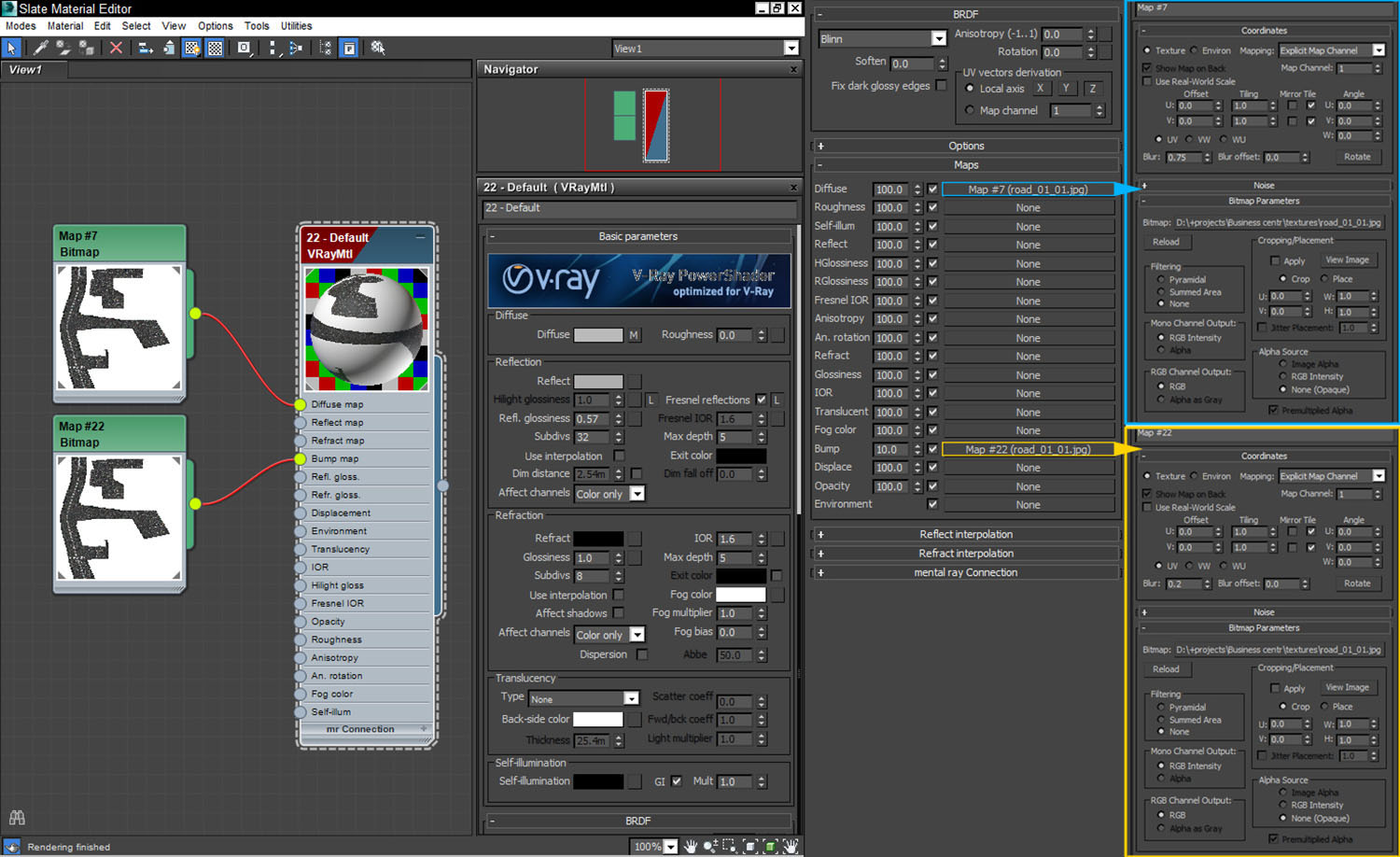Expand the Reflect interpolation rollout

click(966, 534)
